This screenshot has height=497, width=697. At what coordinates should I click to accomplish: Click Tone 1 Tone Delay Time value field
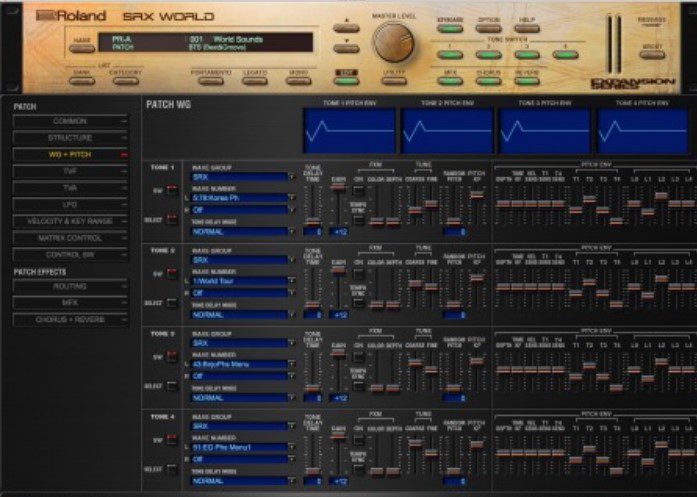click(312, 232)
